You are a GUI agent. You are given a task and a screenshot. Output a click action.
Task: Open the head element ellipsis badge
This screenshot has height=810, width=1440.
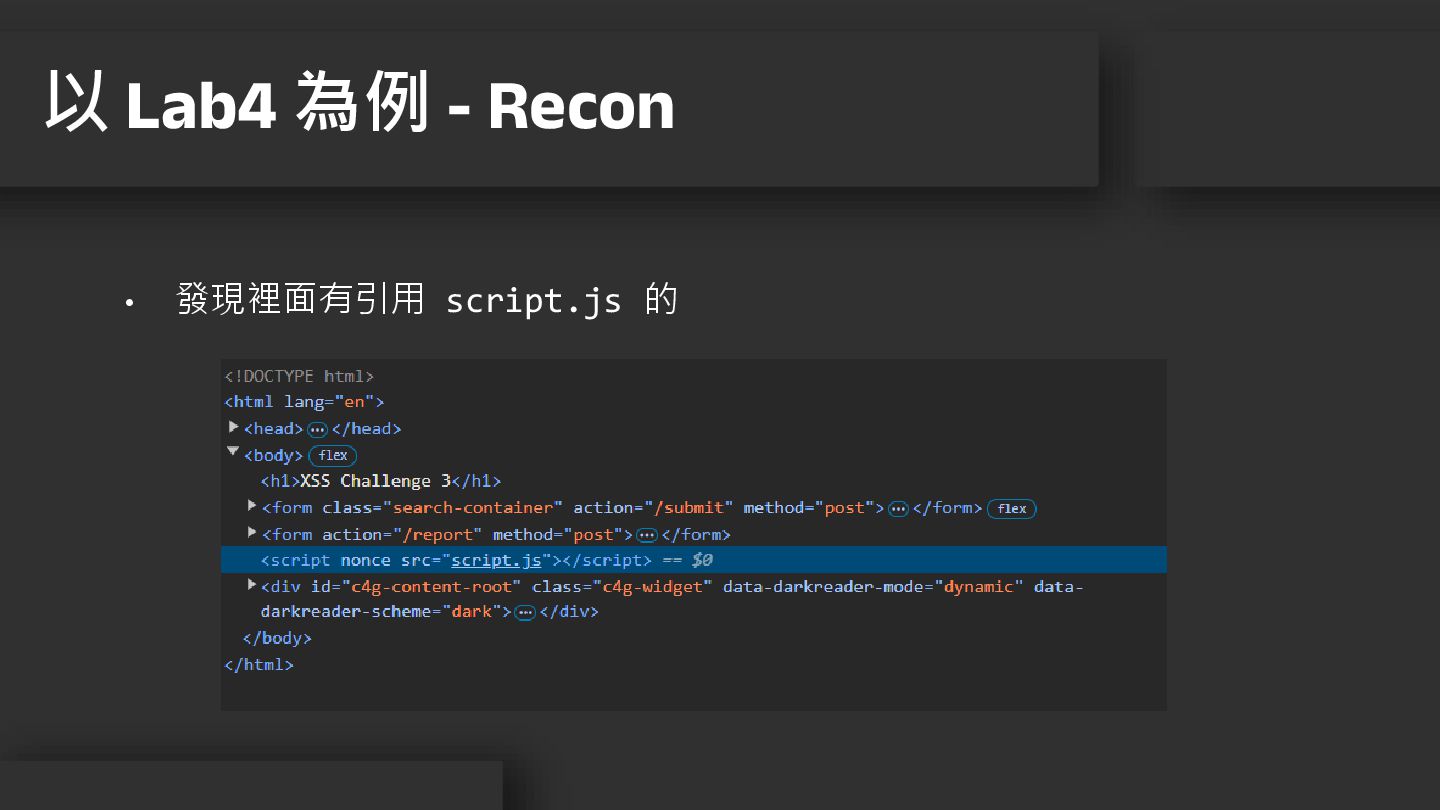(x=317, y=429)
